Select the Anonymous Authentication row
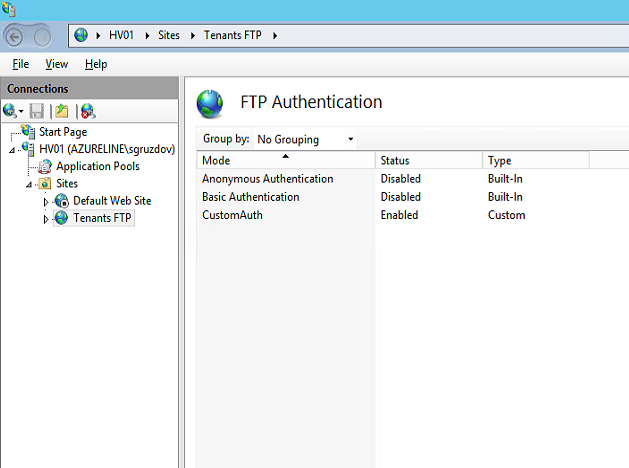Screen dimensions: 629x468 point(393,179)
